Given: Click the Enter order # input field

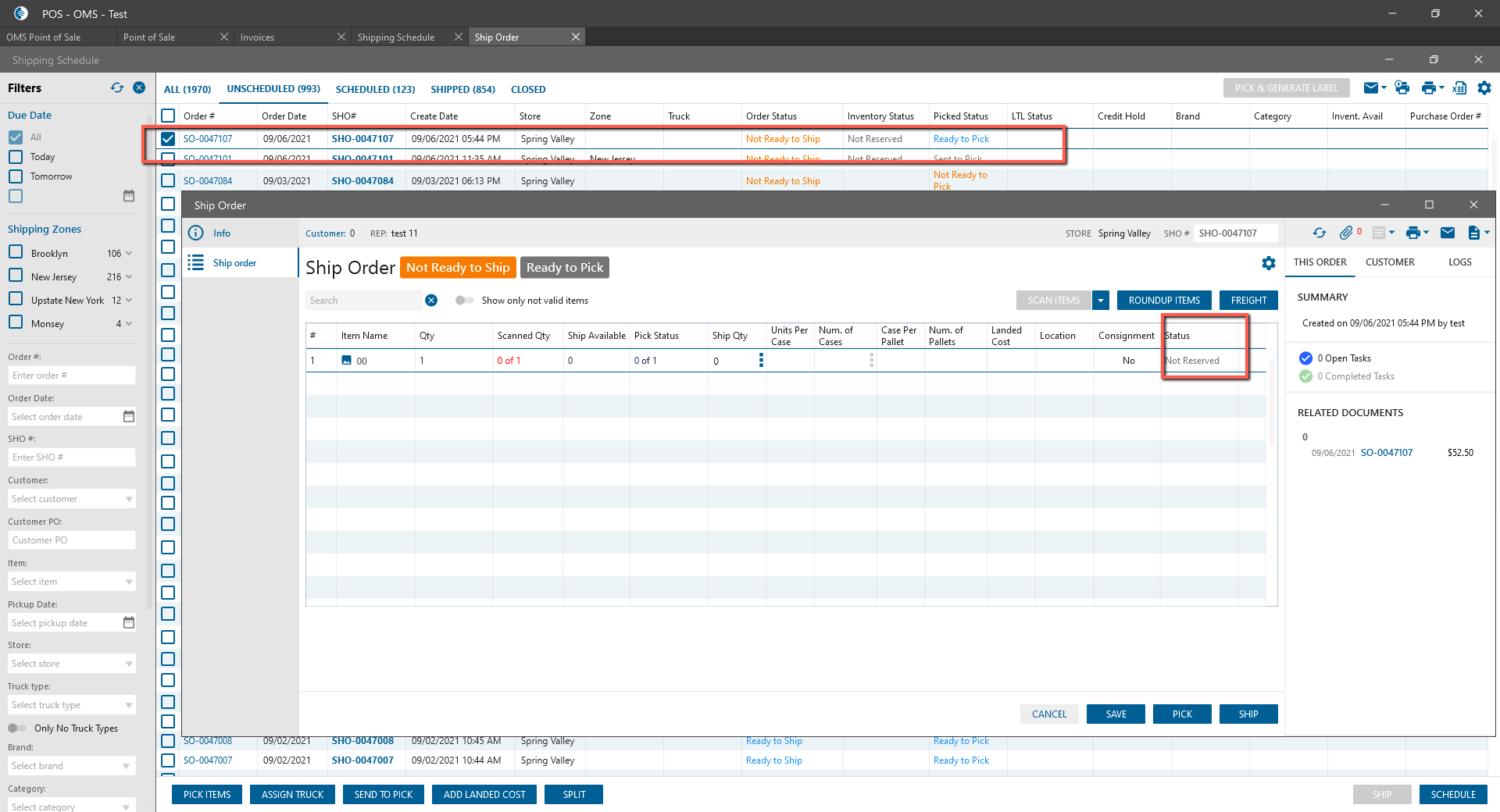Looking at the screenshot, I should click(x=71, y=376).
